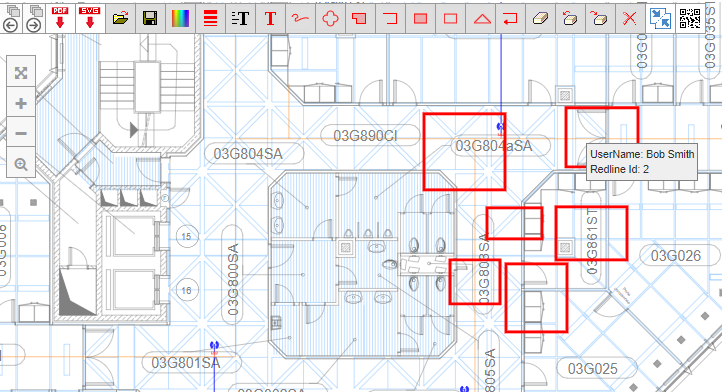Export the drawing as SVG
Viewport: 722px width, 392px height.
click(x=90, y=18)
